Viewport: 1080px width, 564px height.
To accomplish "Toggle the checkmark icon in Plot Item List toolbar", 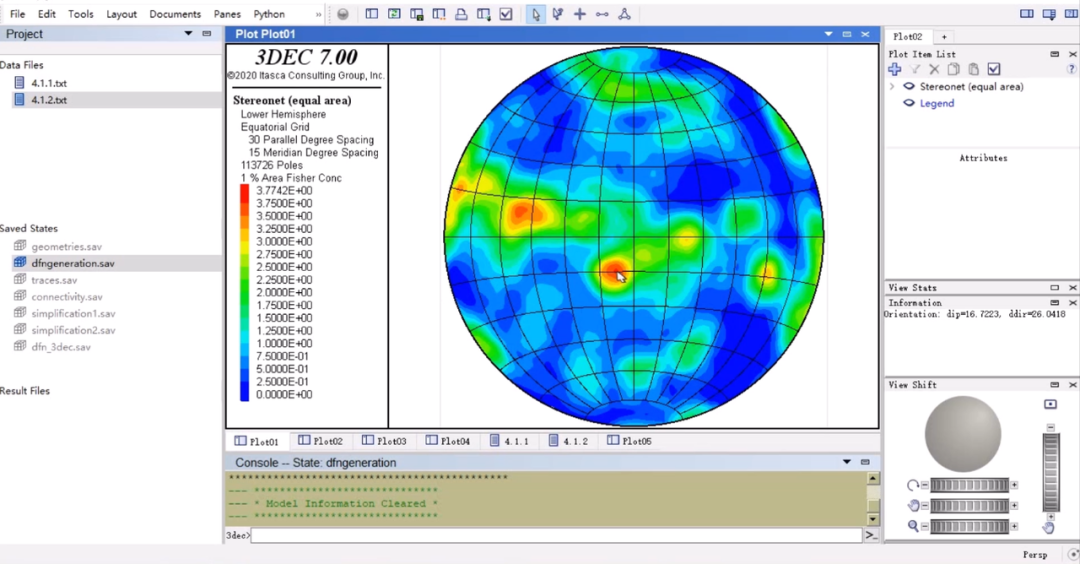I will (994, 69).
